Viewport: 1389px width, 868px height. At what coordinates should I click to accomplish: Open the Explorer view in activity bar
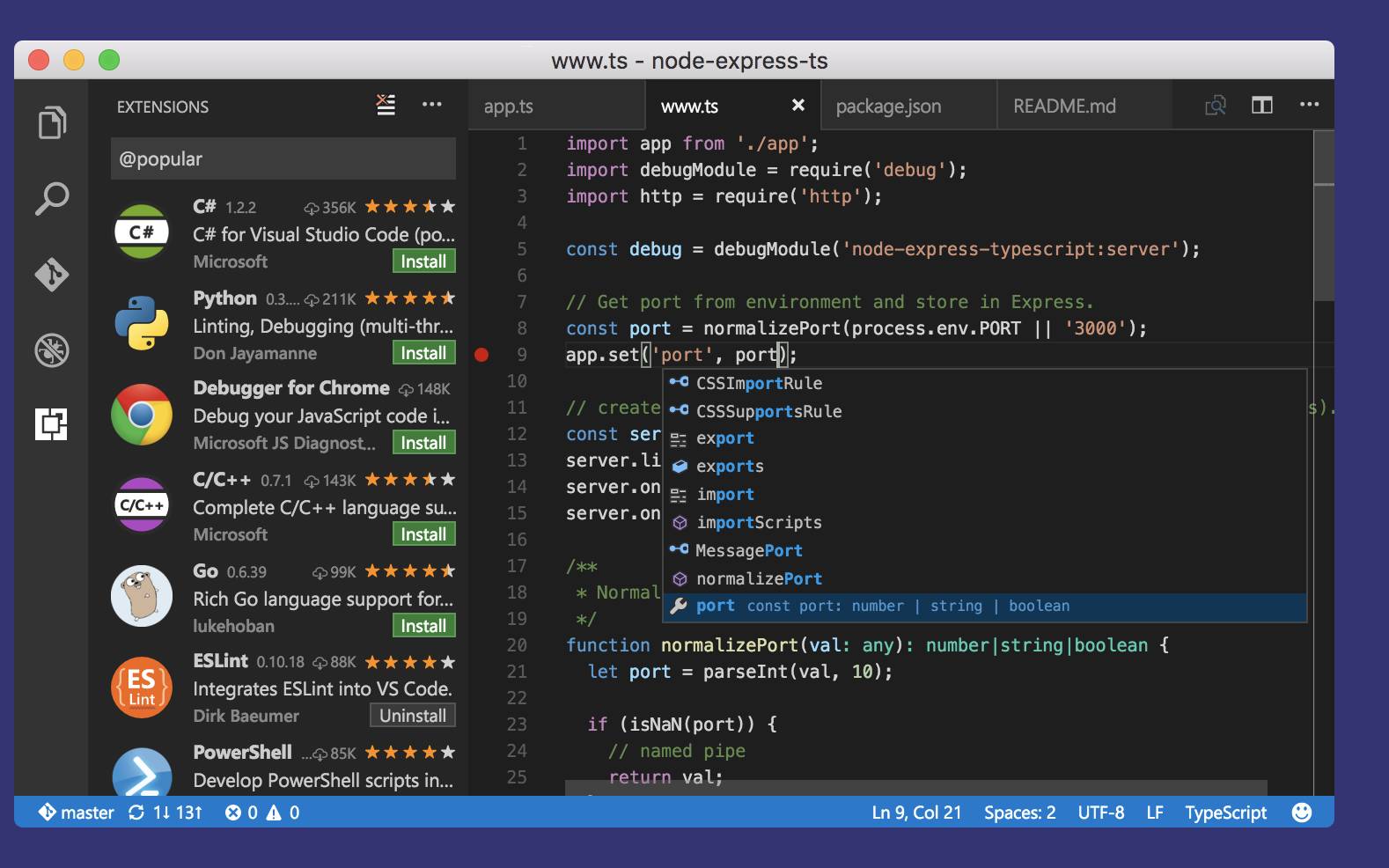coord(52,122)
